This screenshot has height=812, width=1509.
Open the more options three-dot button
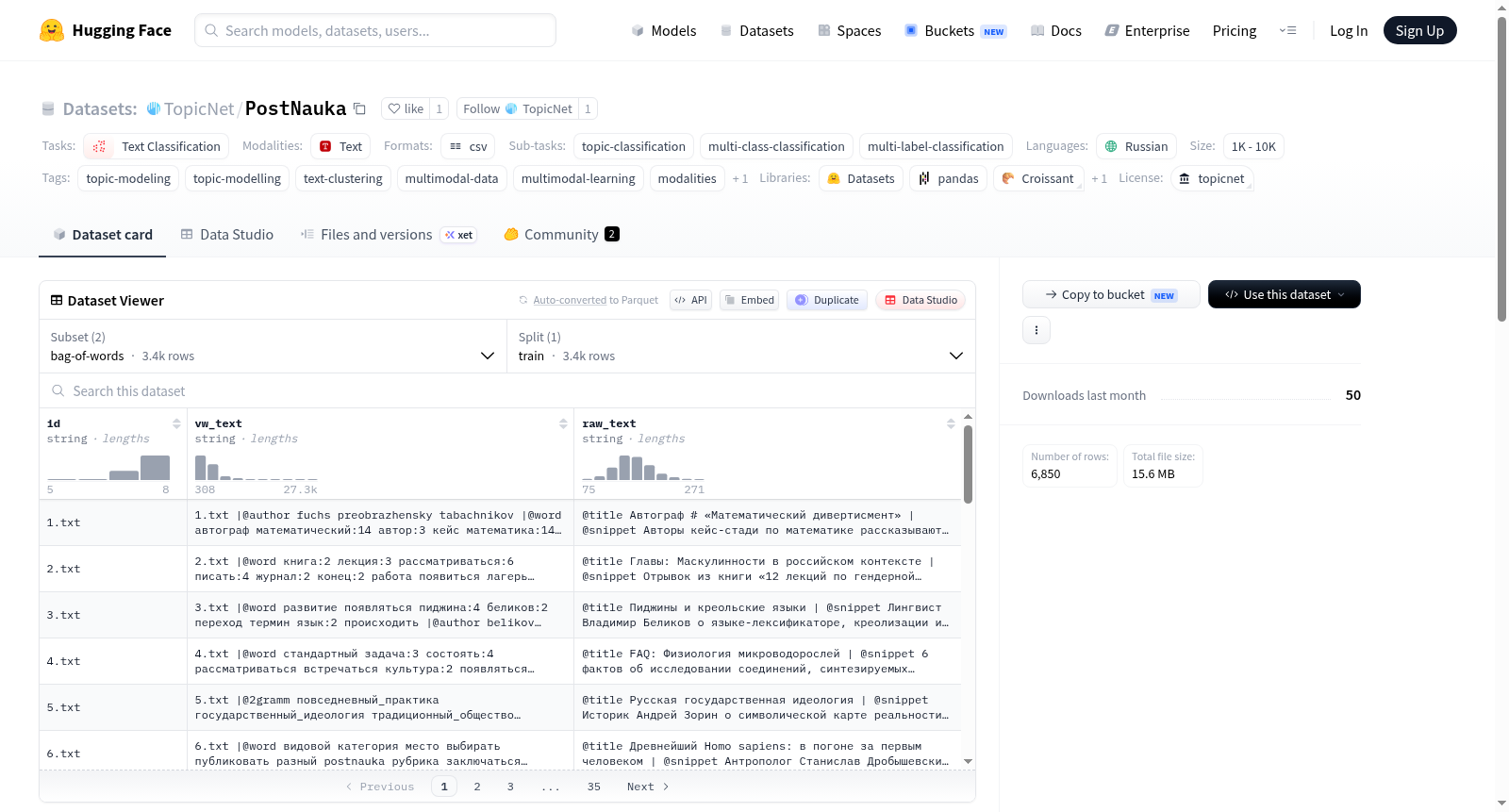point(1036,330)
